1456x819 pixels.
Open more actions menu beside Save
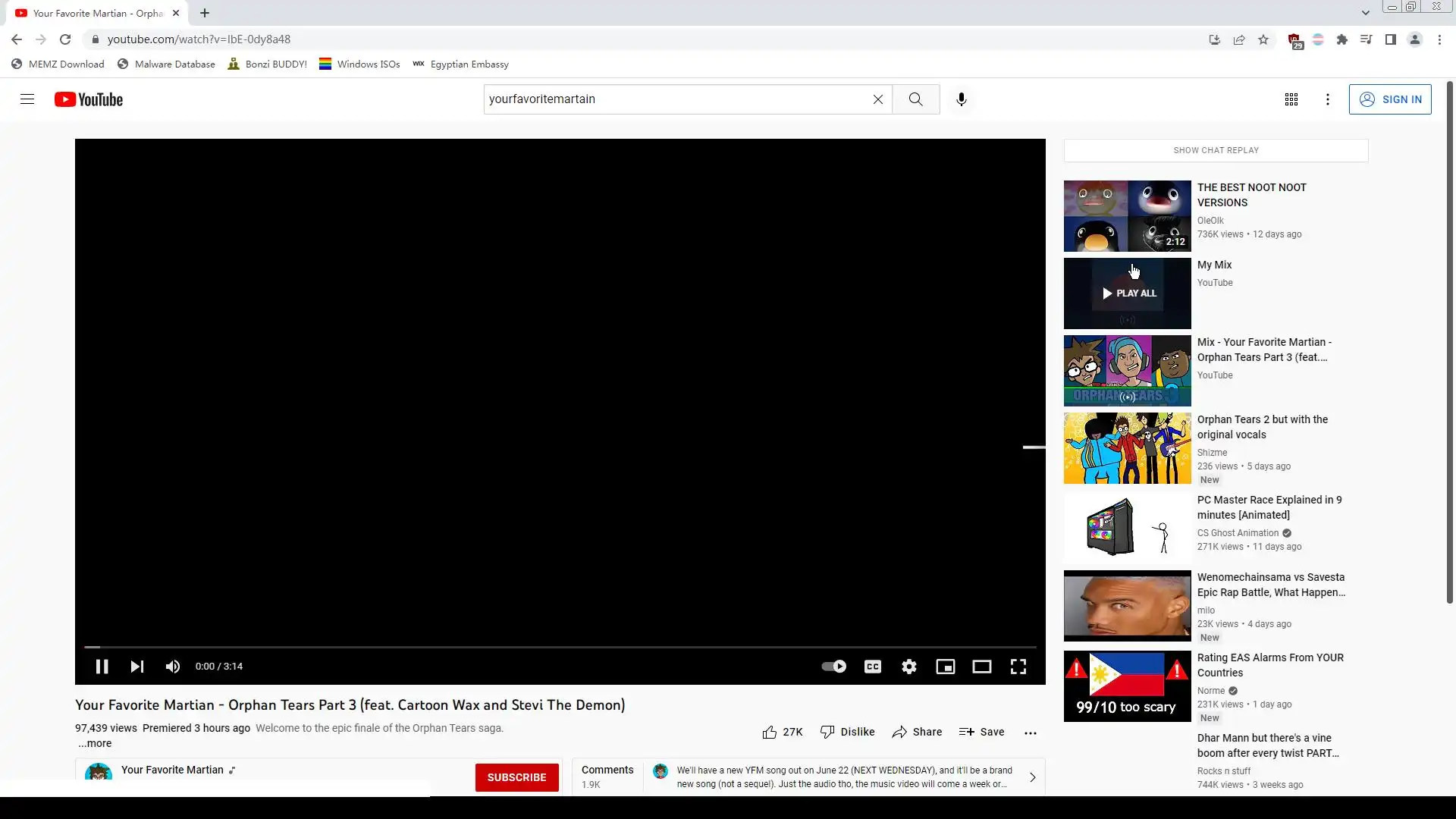coord(1030,733)
